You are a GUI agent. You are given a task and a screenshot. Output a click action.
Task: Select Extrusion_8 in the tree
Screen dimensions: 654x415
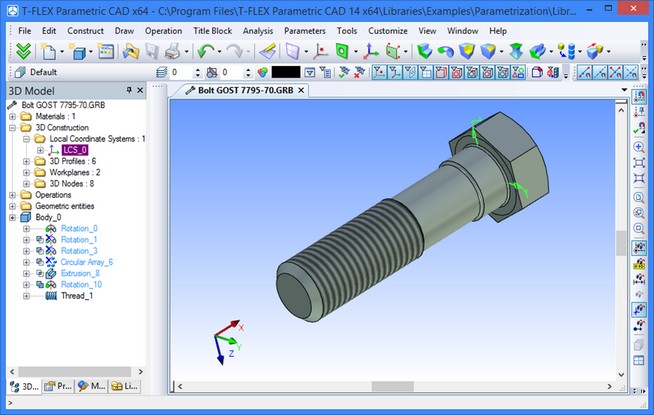[x=80, y=273]
